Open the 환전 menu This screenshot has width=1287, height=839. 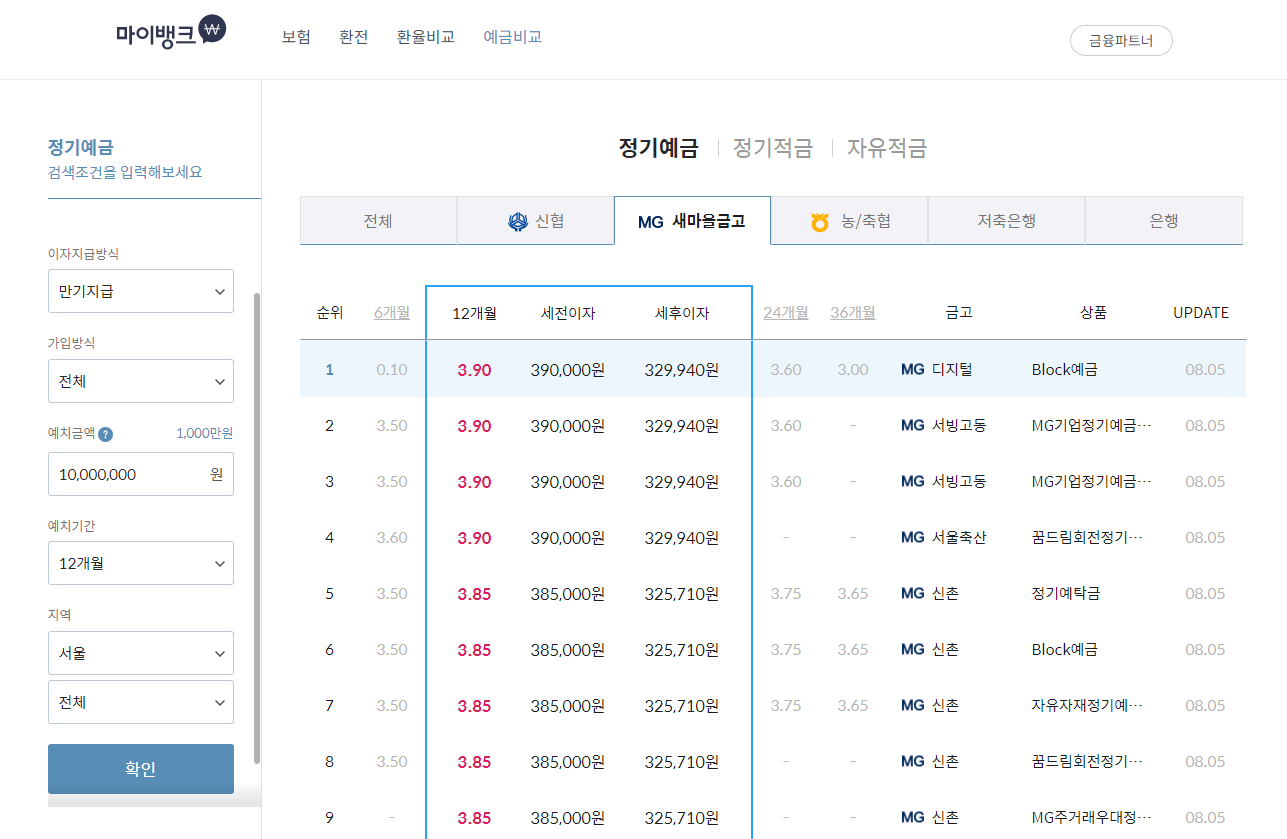[x=354, y=37]
